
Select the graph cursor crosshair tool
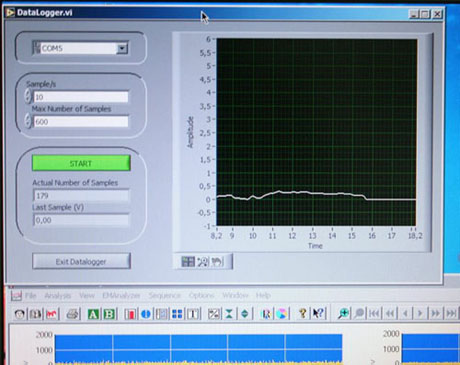click(188, 262)
